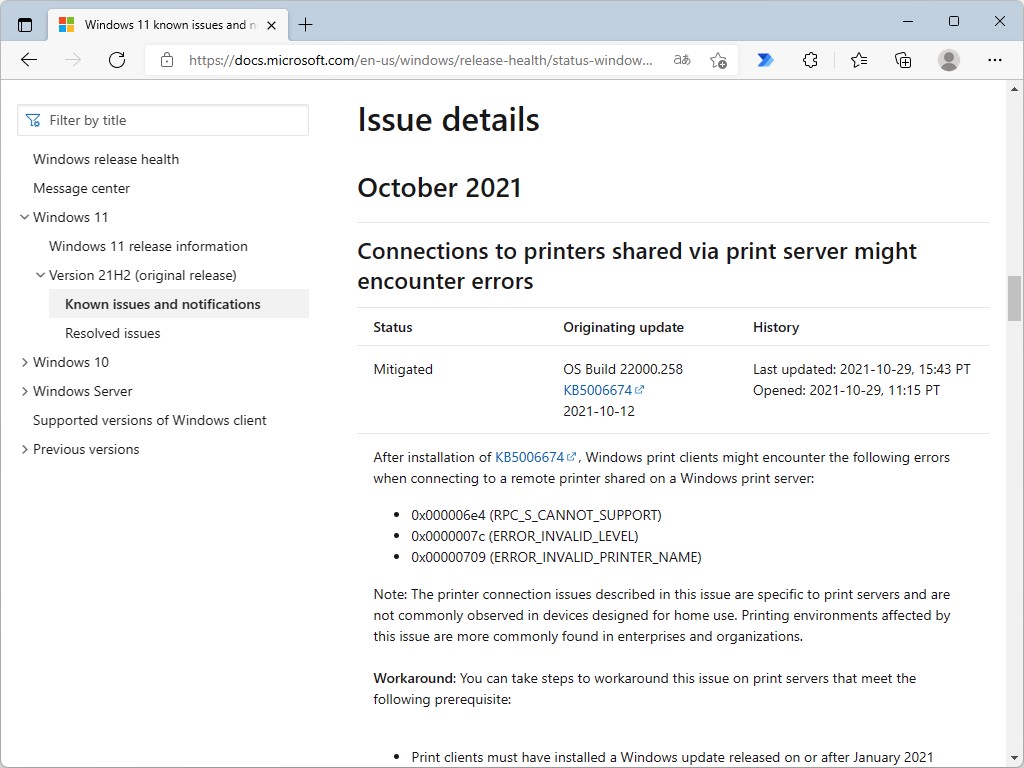Collapse Version 21H2 (original release)
Screen dimensions: 1024x768
point(40,275)
